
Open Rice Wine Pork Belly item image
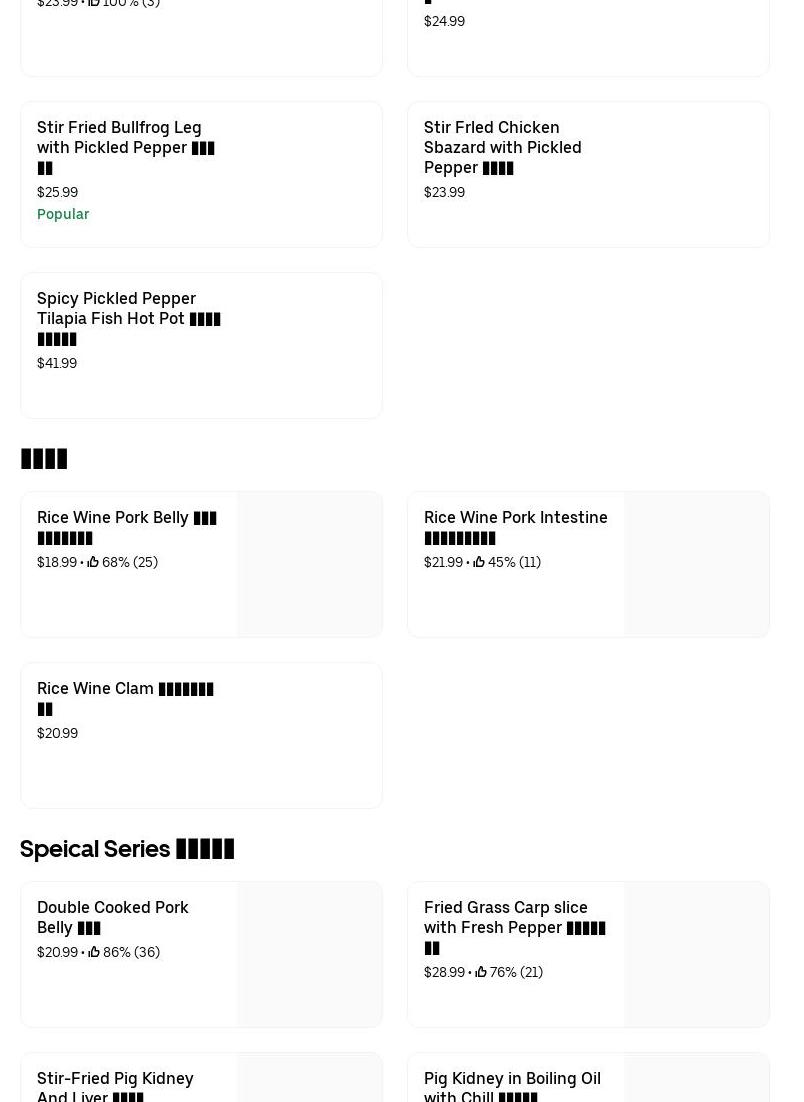(309, 564)
